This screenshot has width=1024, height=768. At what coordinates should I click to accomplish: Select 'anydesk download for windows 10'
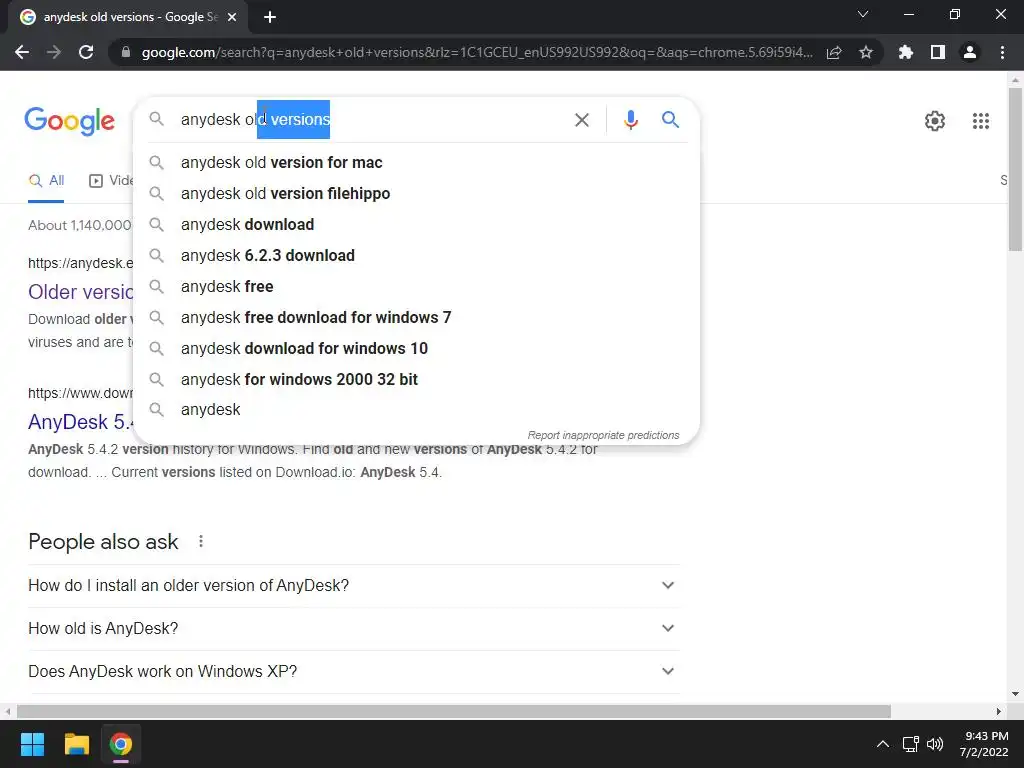[416, 349]
